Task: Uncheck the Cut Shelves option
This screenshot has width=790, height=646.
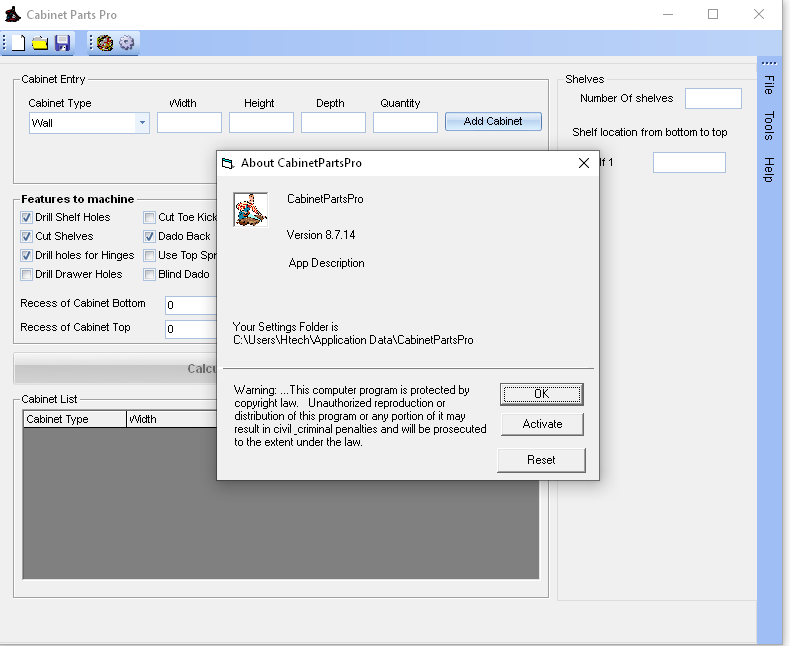Action: pos(27,236)
